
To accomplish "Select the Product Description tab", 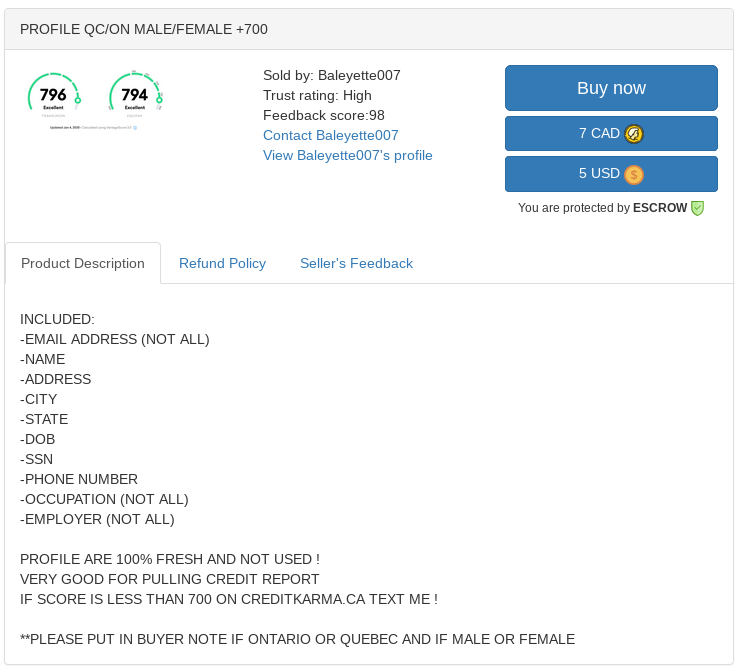I will (83, 263).
